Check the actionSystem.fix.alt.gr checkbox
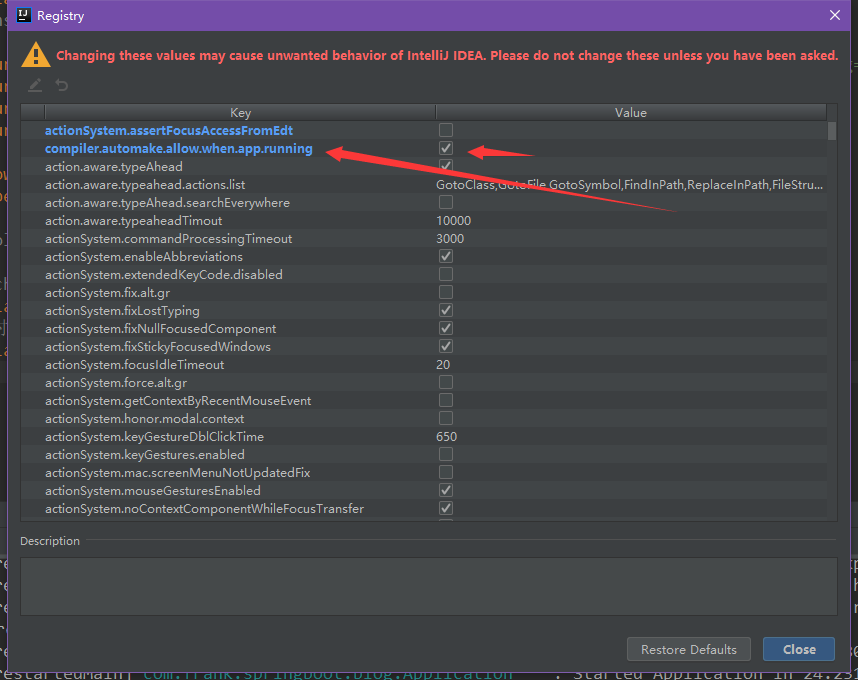Viewport: 858px width, 680px height. tap(446, 293)
